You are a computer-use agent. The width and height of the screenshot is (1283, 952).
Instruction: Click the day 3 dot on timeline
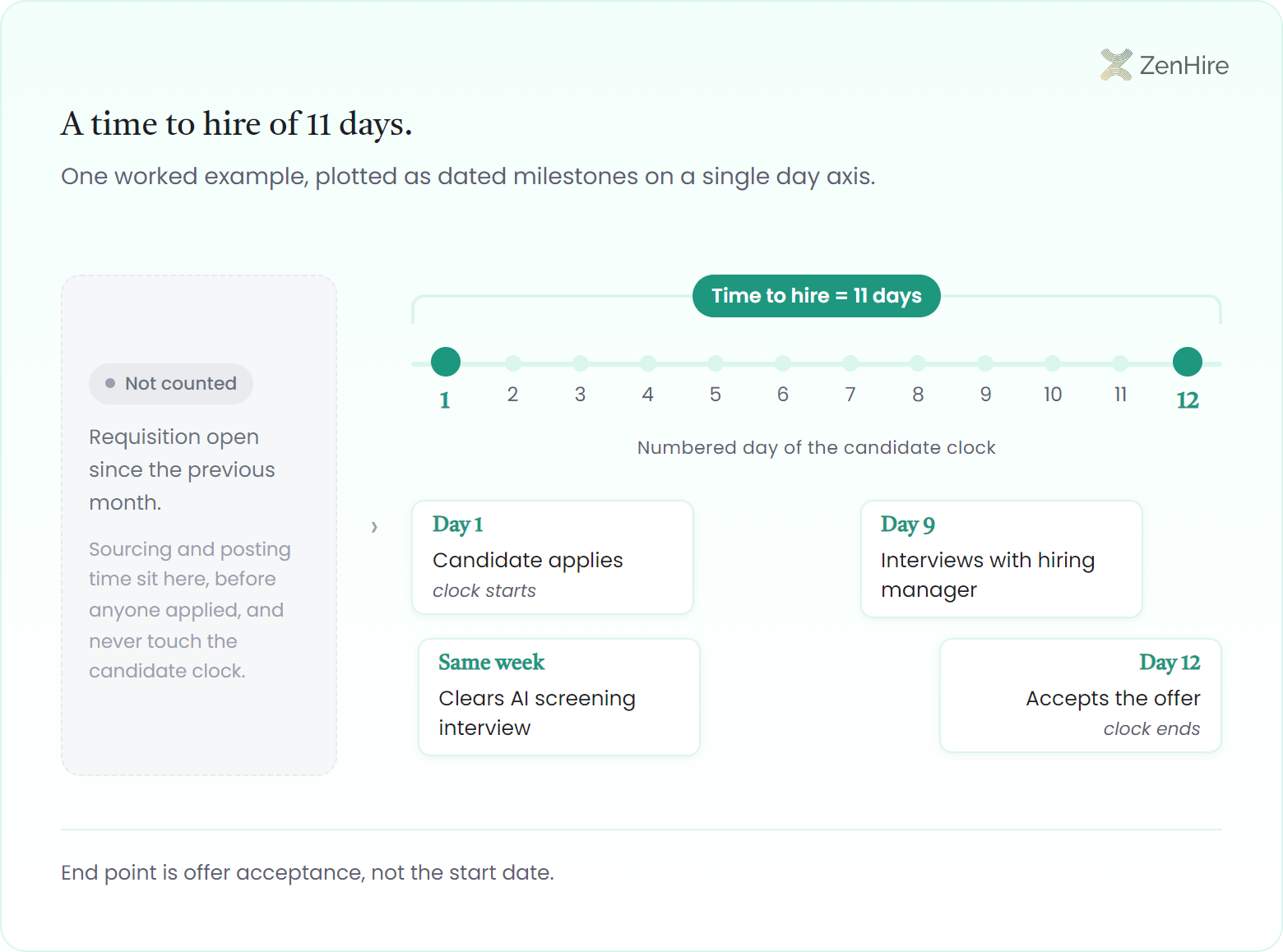581,363
